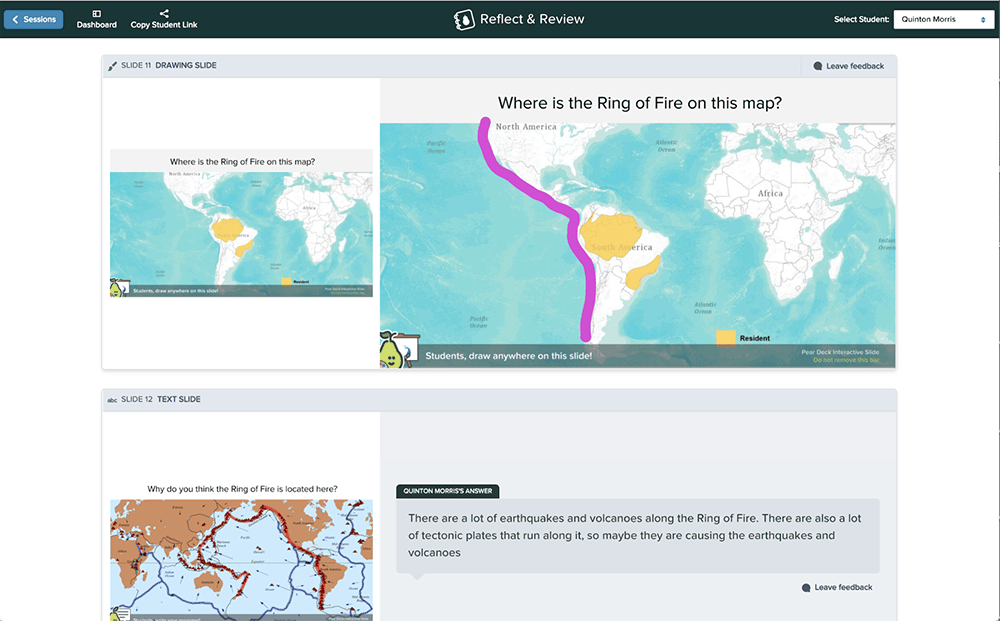Screen dimensions: 1000x621
Task: Click 'Where is the Ring of Fire' heading
Action: pos(640,103)
